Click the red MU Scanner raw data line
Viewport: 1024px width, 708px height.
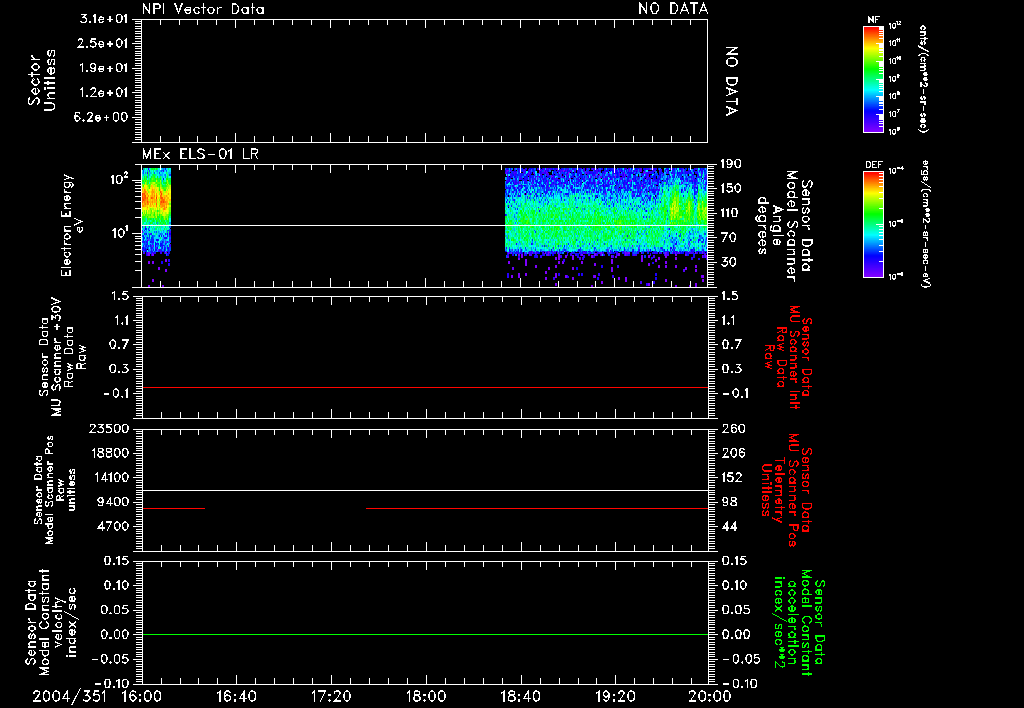pyautogui.click(x=424, y=387)
